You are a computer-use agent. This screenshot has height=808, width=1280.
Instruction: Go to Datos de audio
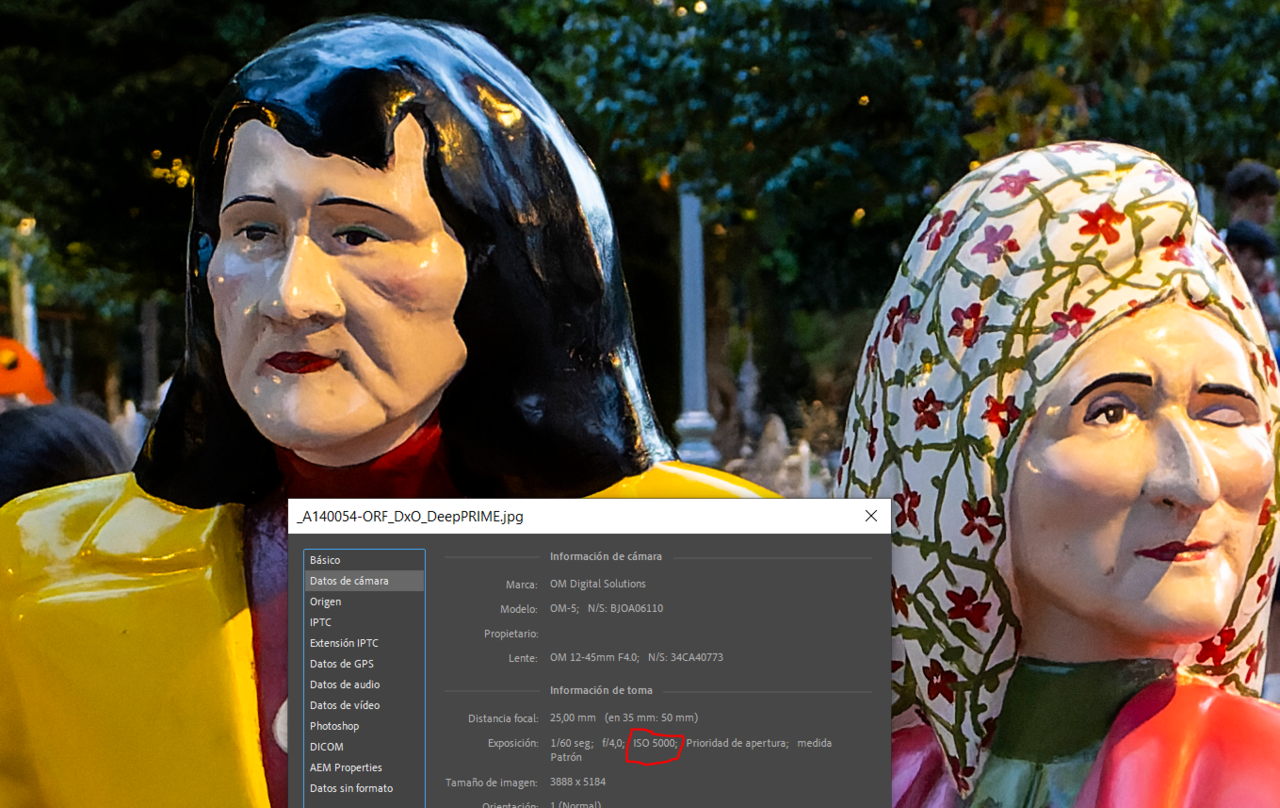344,685
